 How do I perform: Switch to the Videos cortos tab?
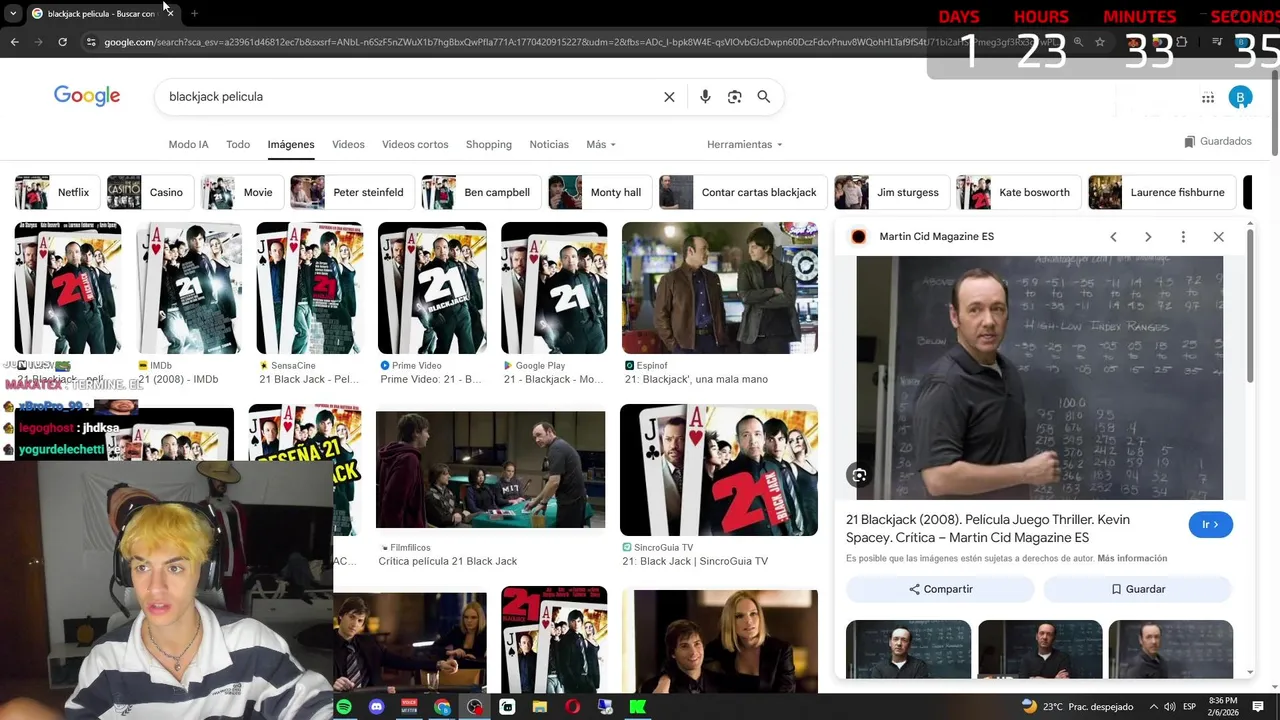pyautogui.click(x=415, y=144)
